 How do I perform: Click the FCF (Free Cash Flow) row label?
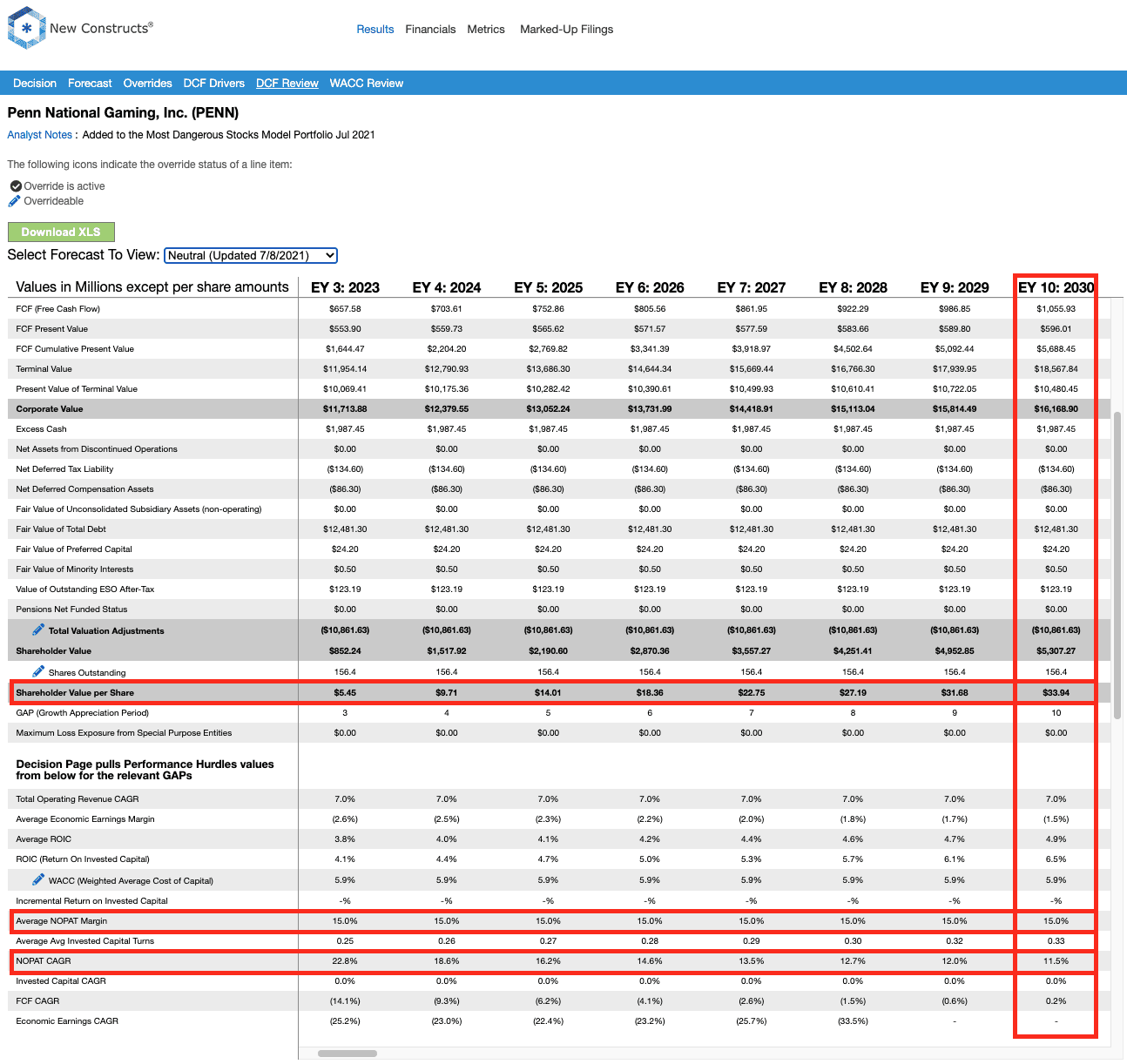[x=57, y=309]
